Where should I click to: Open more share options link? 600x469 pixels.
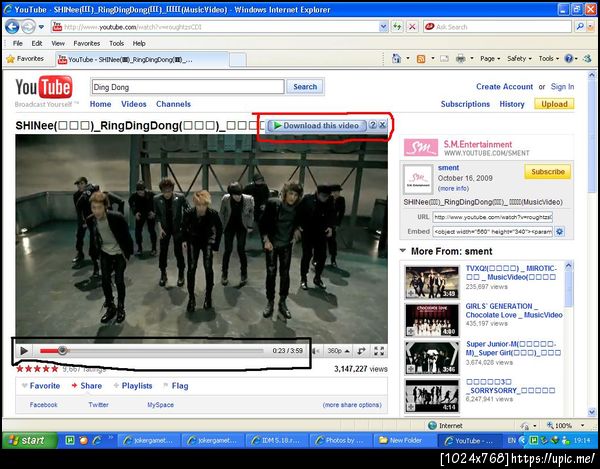click(352, 405)
